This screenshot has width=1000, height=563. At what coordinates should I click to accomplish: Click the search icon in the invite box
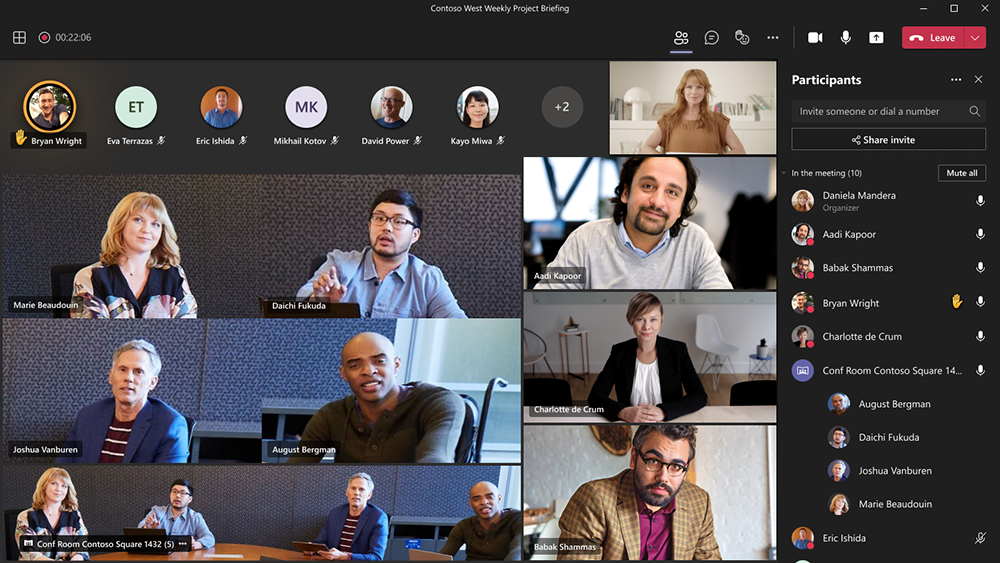(974, 111)
